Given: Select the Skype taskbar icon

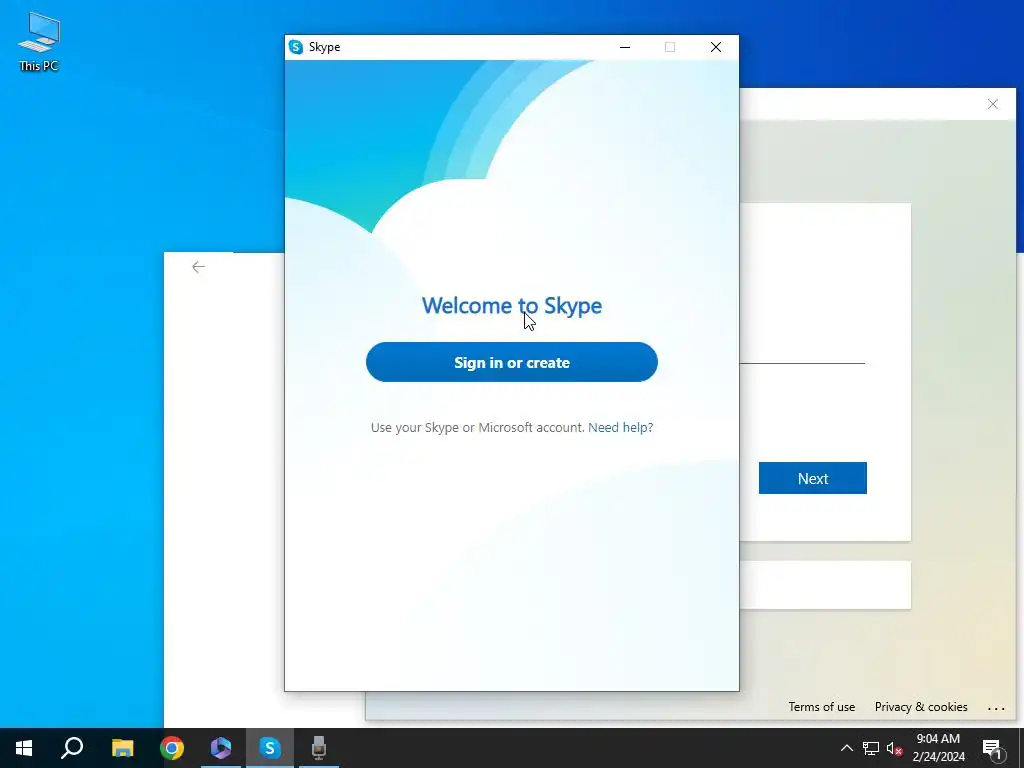Looking at the screenshot, I should click(x=270, y=748).
